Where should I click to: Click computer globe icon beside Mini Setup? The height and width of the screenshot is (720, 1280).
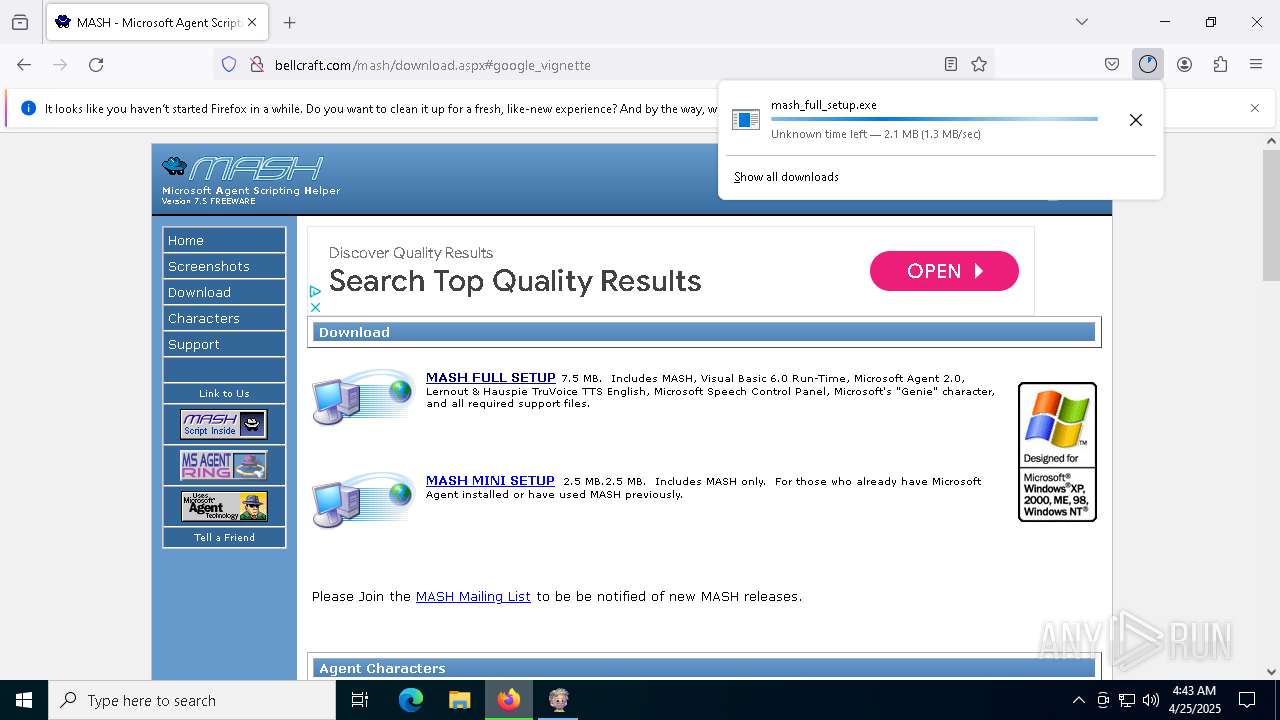(363, 500)
